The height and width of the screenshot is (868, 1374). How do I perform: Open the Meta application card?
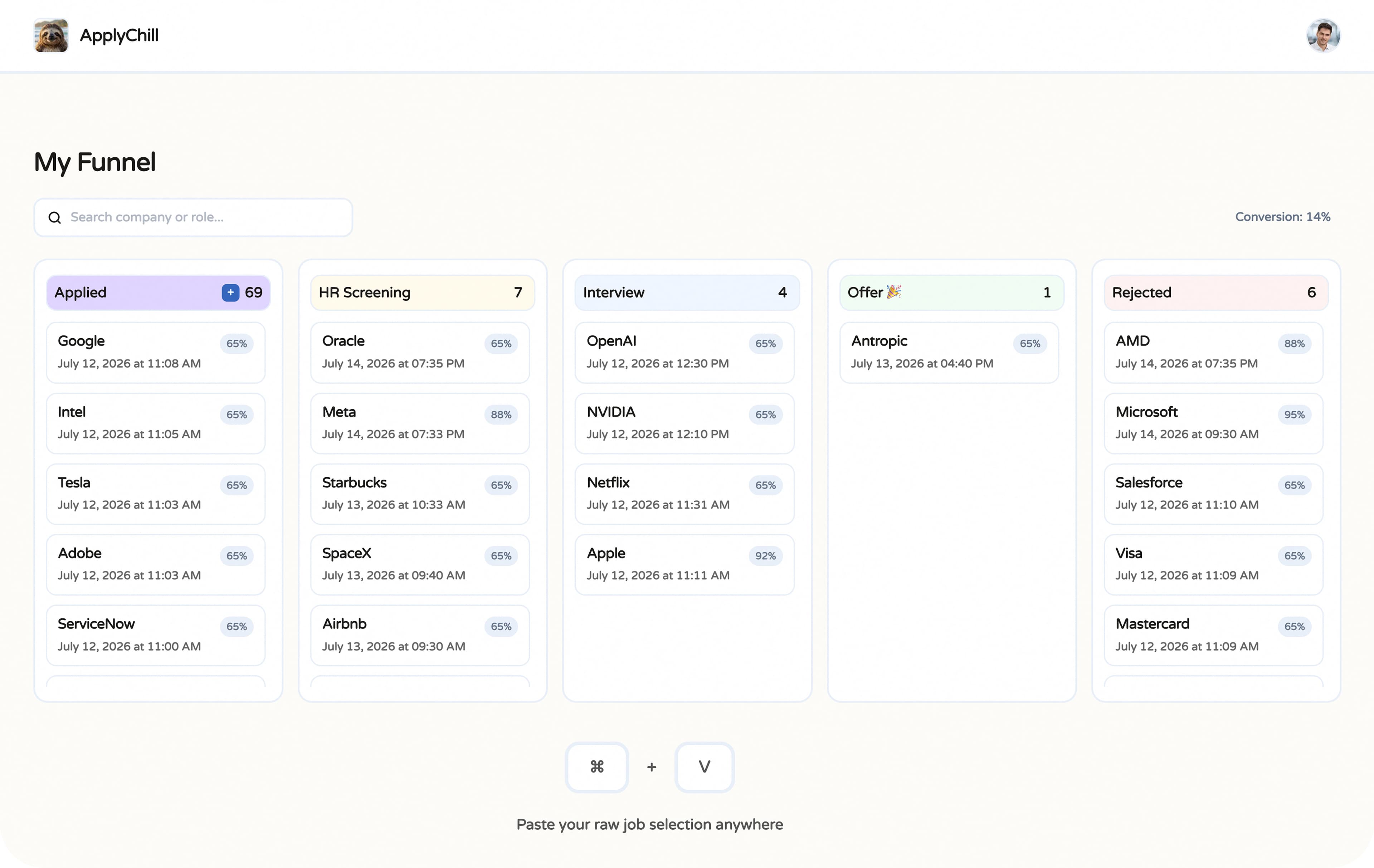tap(420, 423)
